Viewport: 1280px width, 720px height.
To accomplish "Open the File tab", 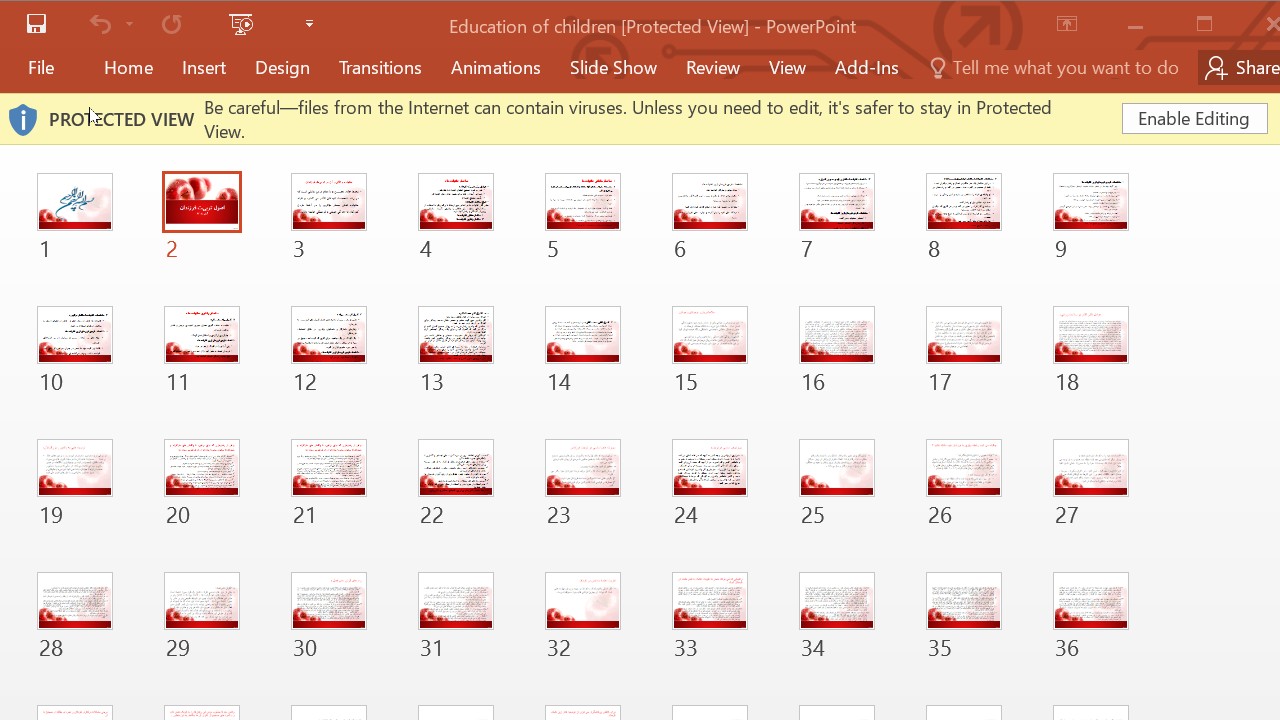I will (x=41, y=68).
